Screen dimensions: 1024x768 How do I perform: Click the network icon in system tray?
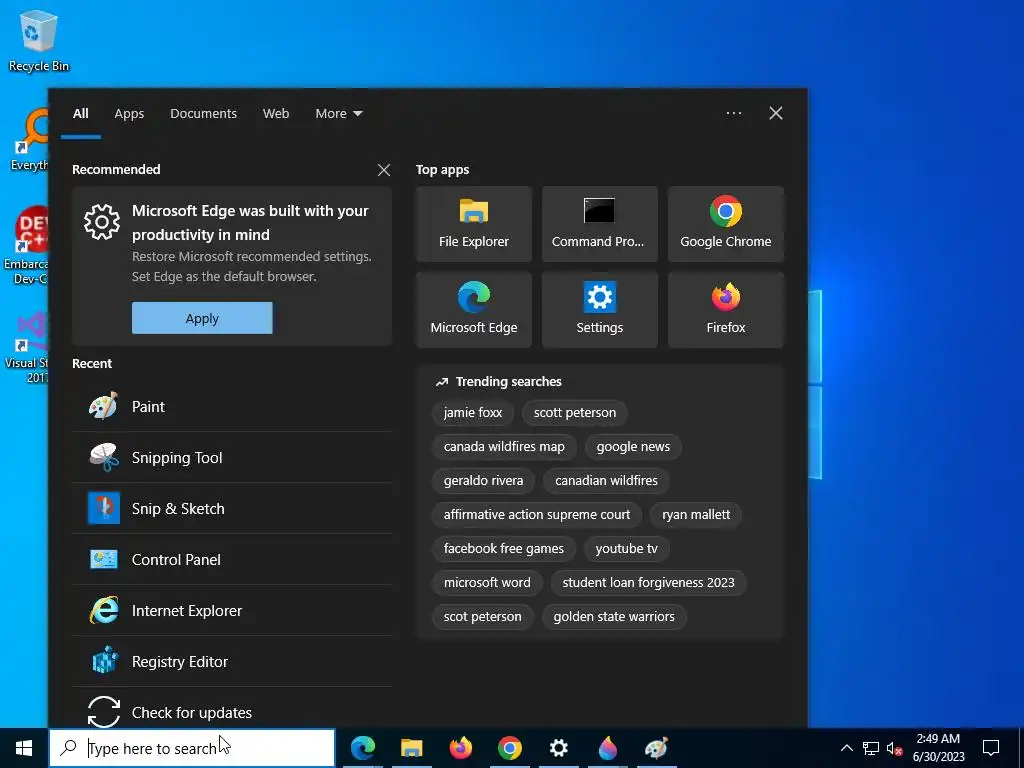pos(871,748)
